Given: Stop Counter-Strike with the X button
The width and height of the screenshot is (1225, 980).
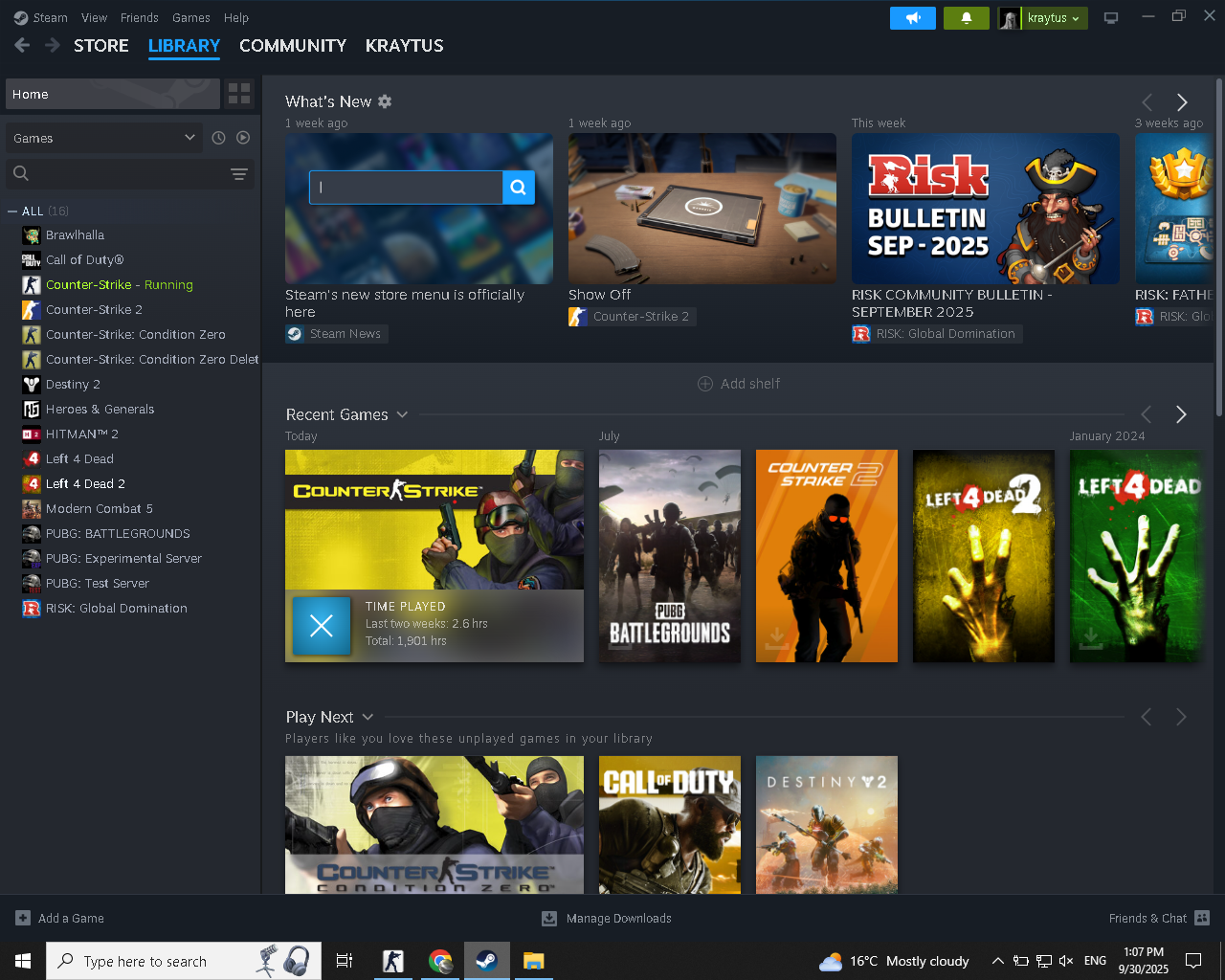Looking at the screenshot, I should click(322, 626).
